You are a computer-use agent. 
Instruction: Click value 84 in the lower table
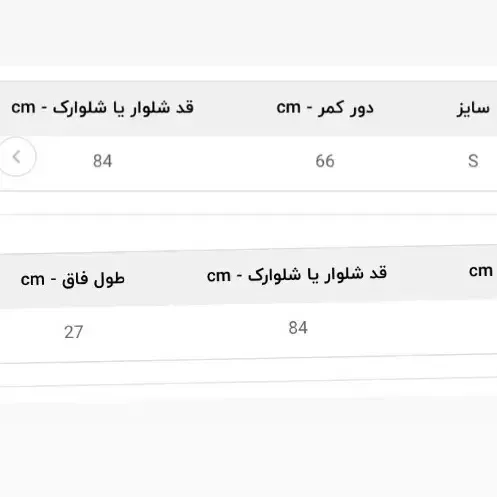click(298, 328)
